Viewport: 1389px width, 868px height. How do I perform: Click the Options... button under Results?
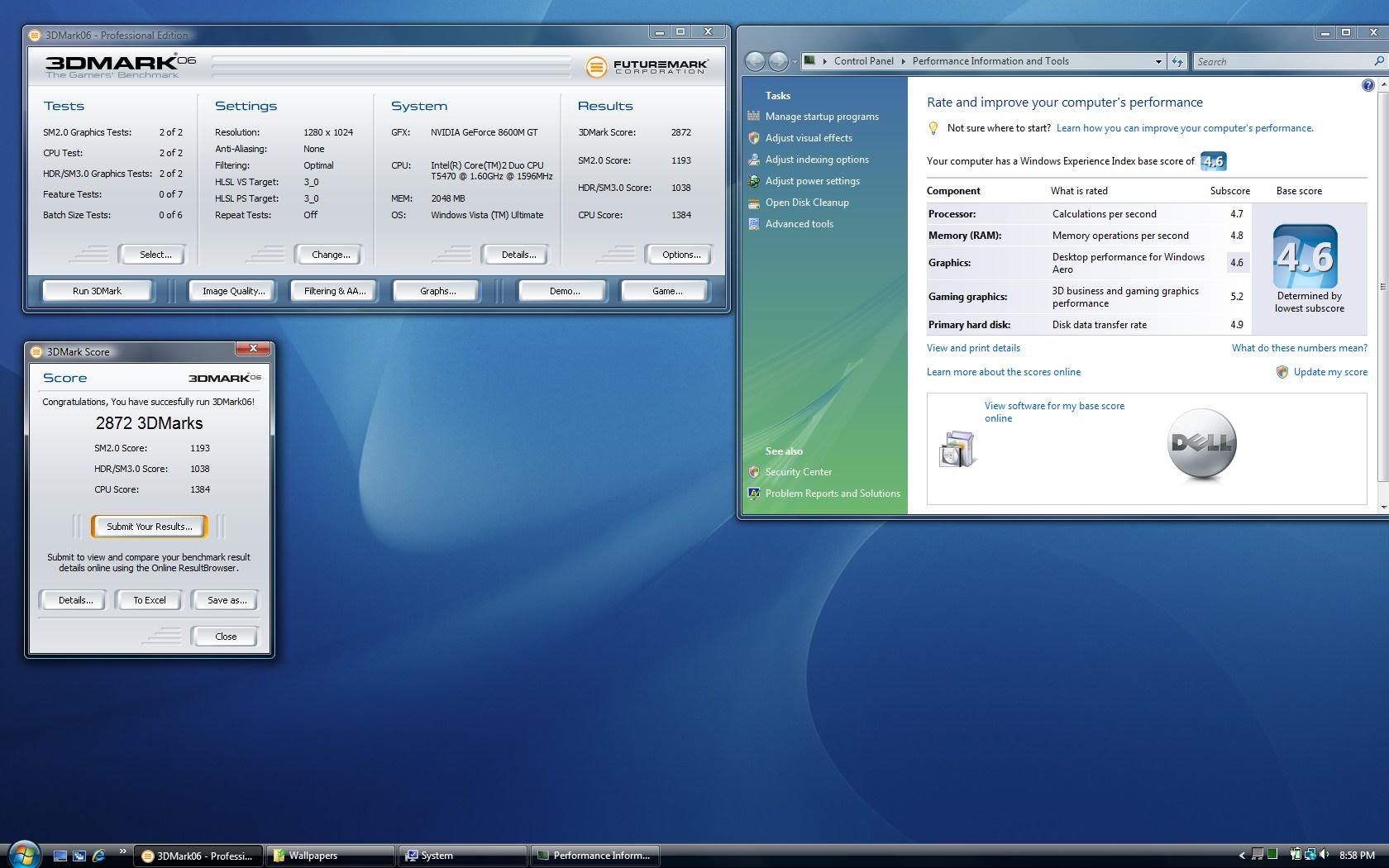[x=680, y=255]
